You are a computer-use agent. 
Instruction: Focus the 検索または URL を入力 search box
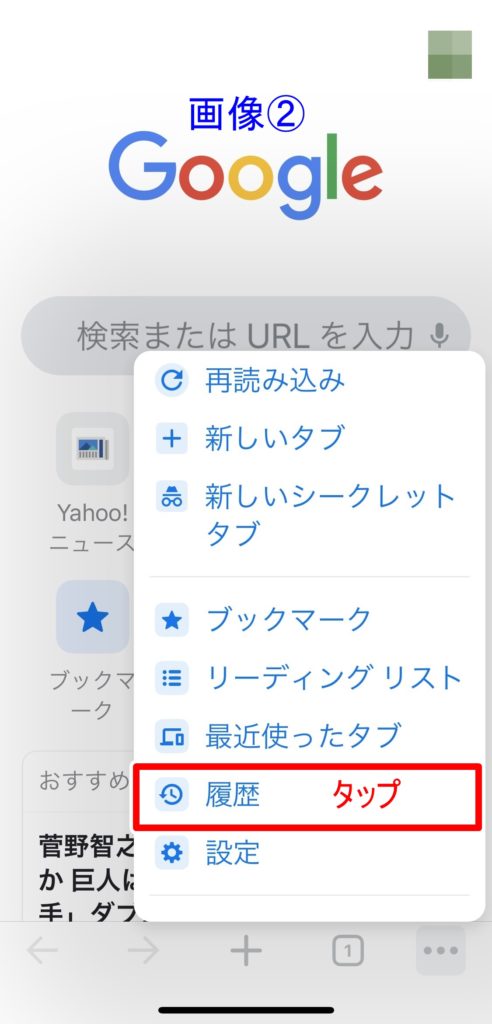pyautogui.click(x=246, y=336)
